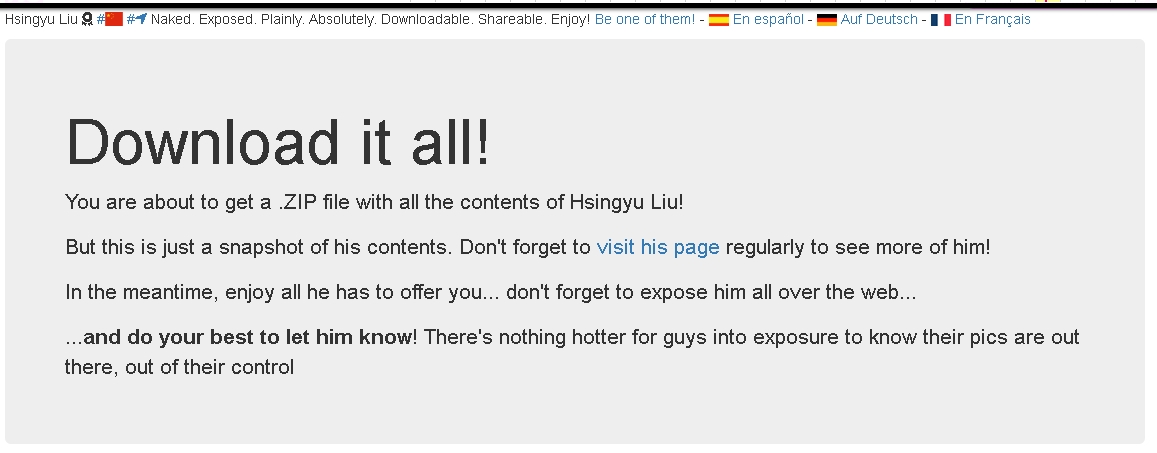
Task: Open the airplane hashtag link
Action: pos(137,20)
